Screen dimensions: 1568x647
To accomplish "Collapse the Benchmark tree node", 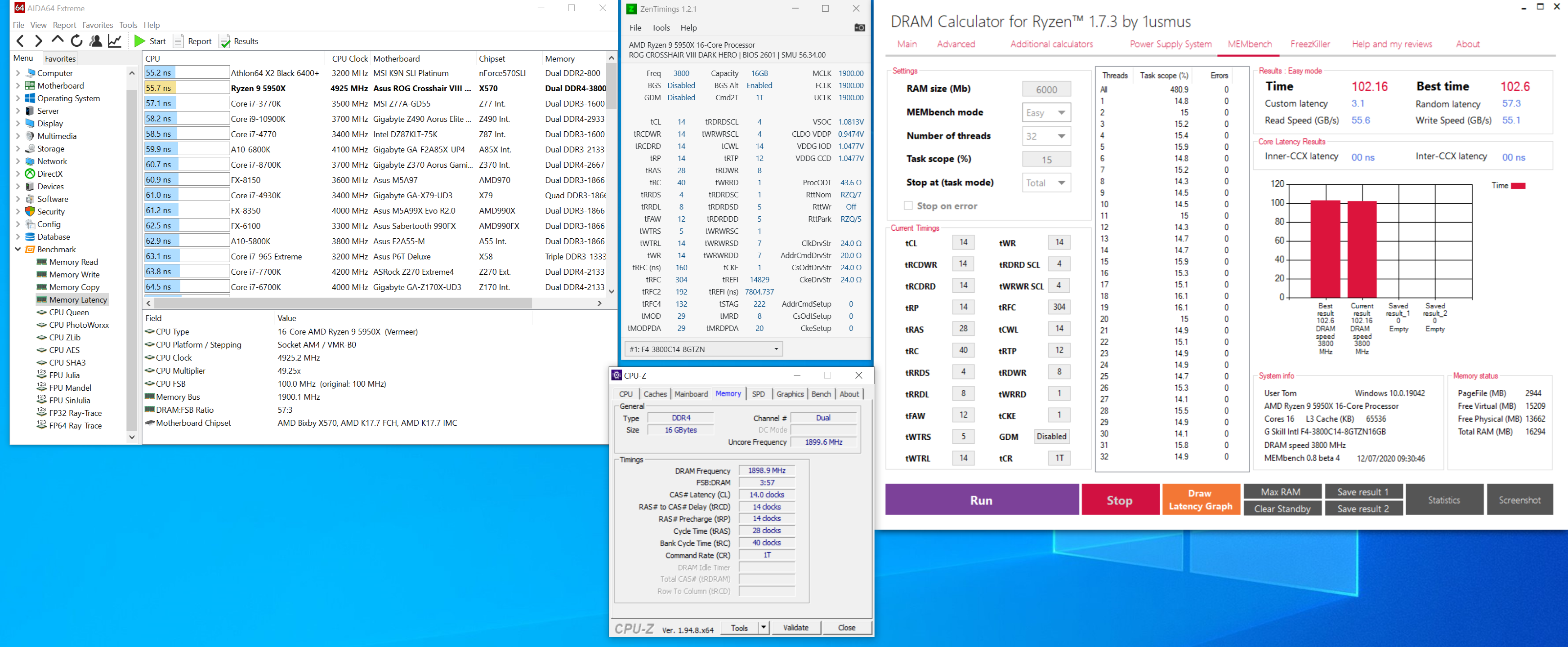I will [x=18, y=249].
